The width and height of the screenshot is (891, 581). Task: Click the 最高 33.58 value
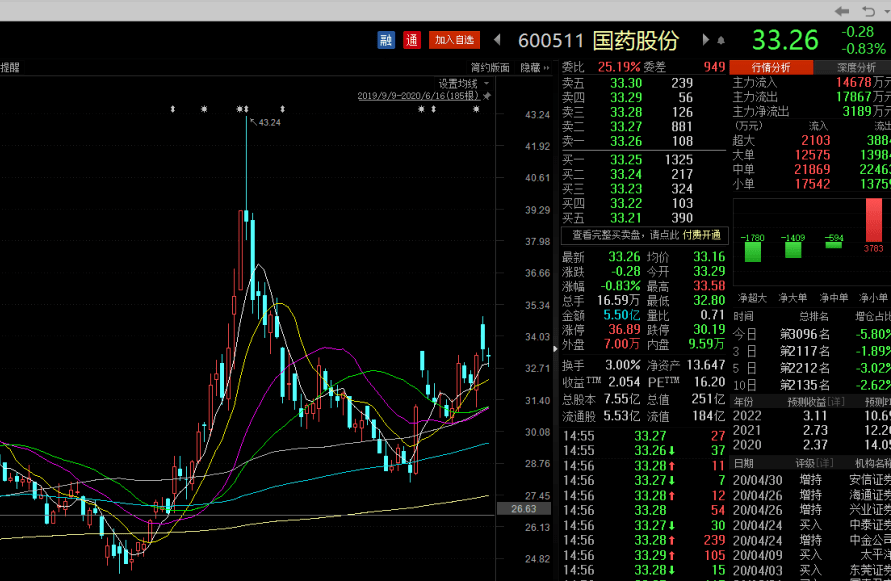click(709, 286)
